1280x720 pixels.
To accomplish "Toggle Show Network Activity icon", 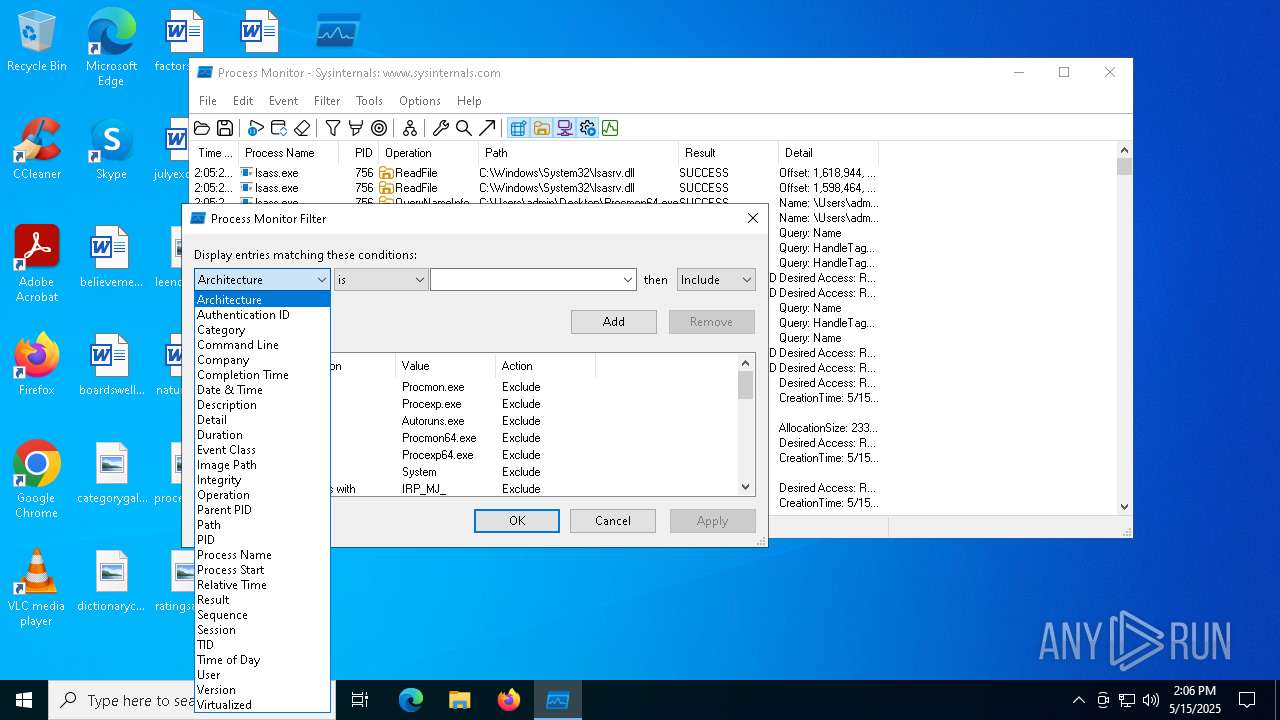I will tap(564, 128).
